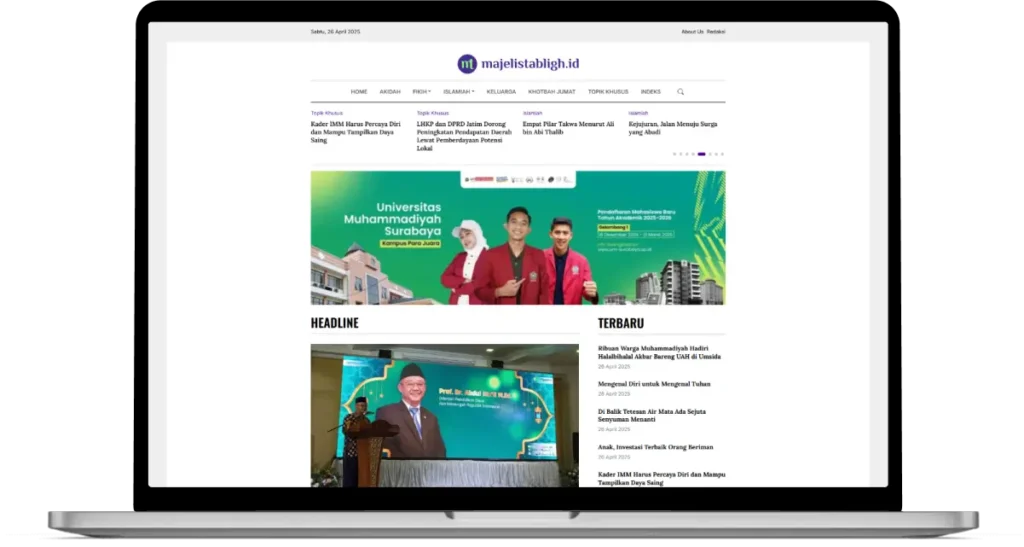The height and width of the screenshot is (547, 1024).
Task: Open 'Ribuan Warga Muhammadiyah Hadiri Halalbihalal' article
Action: tap(660, 353)
